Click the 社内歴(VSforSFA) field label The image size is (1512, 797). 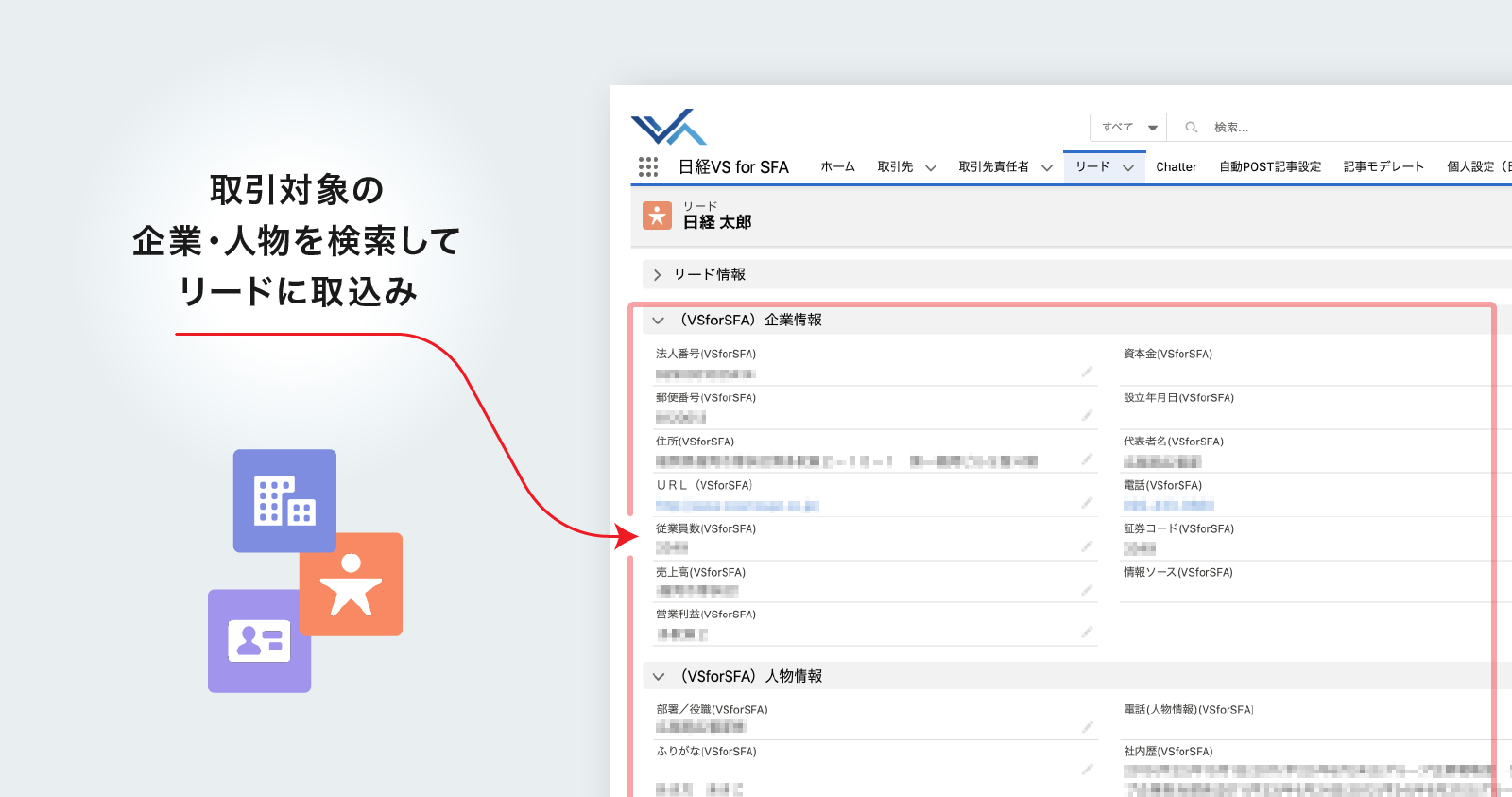(x=1168, y=752)
